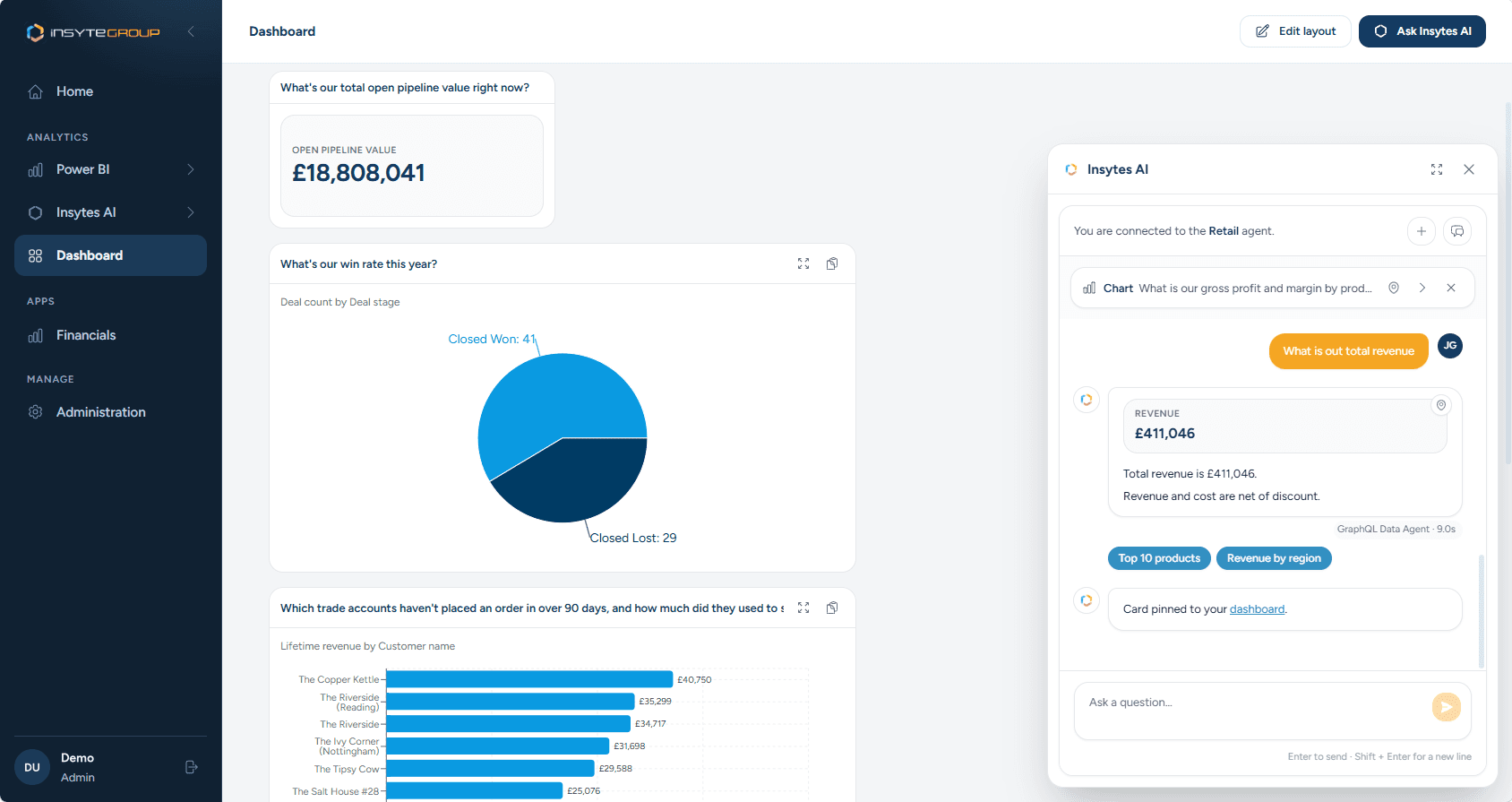
Task: Expand the Insytes AI panel fullscreen
Action: tap(1437, 169)
